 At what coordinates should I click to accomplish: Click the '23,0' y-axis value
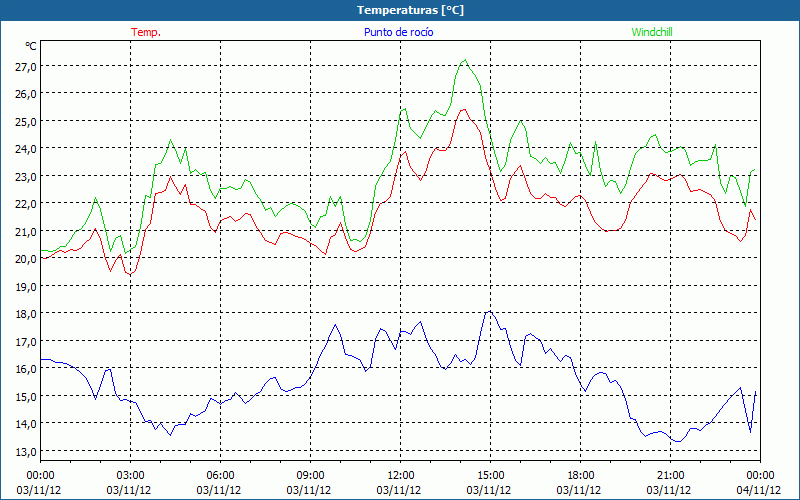pos(26,177)
